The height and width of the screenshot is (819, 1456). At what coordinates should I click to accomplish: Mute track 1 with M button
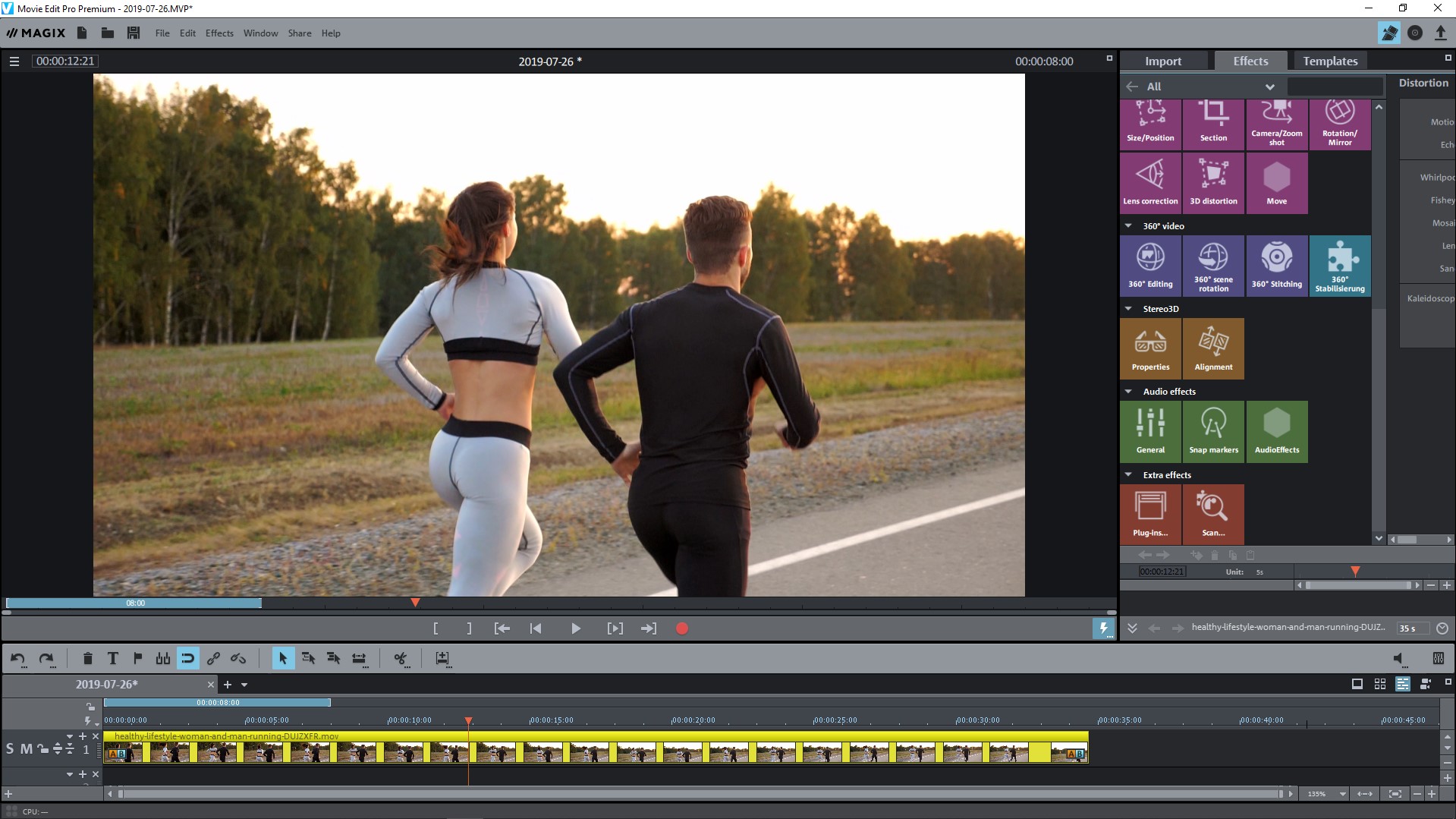point(27,749)
